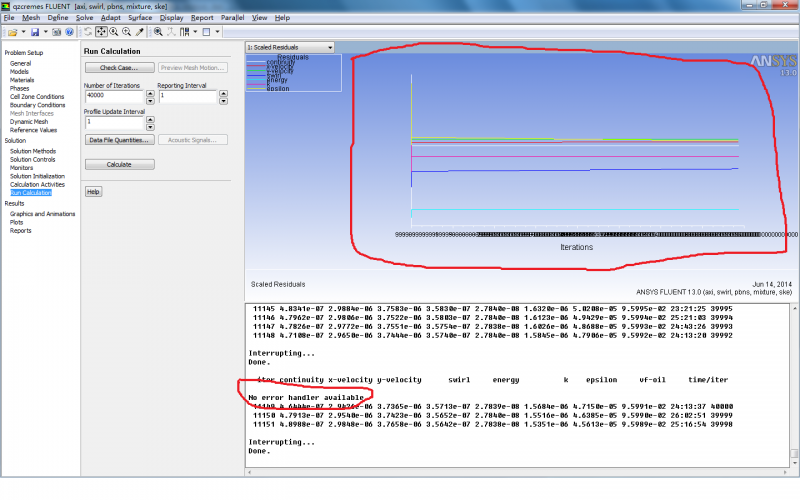Screen dimensions: 800x500
Task: Open Solution Controls task page
Action: (x=33, y=159)
